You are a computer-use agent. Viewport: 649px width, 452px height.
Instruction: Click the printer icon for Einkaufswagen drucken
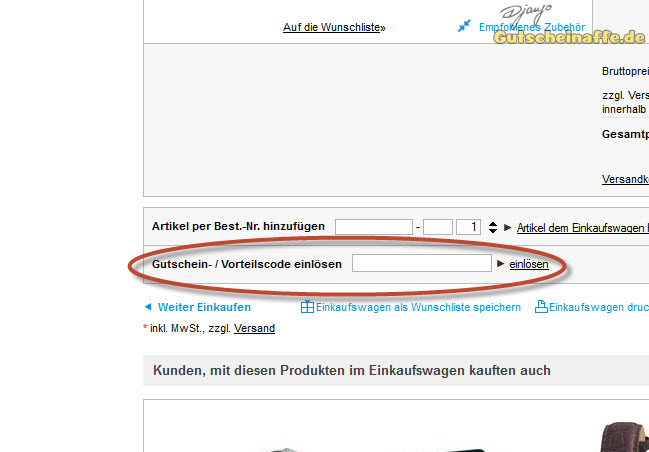[541, 308]
